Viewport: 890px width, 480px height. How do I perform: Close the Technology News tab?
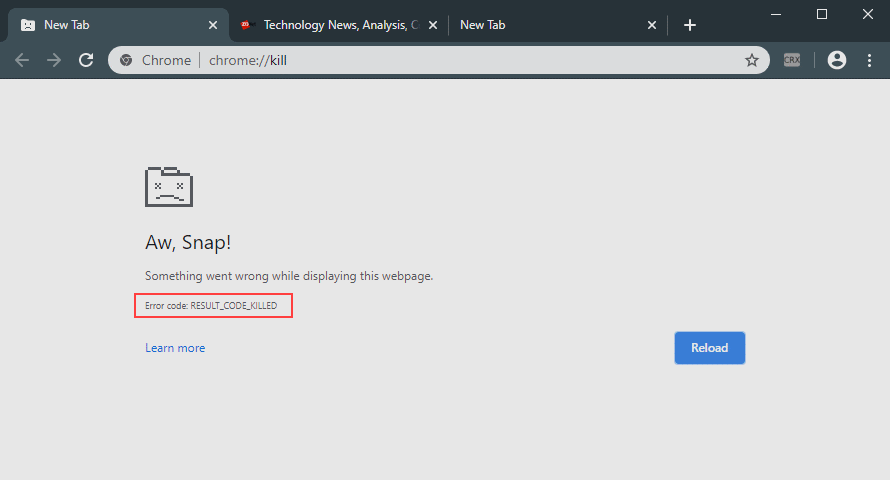point(433,25)
